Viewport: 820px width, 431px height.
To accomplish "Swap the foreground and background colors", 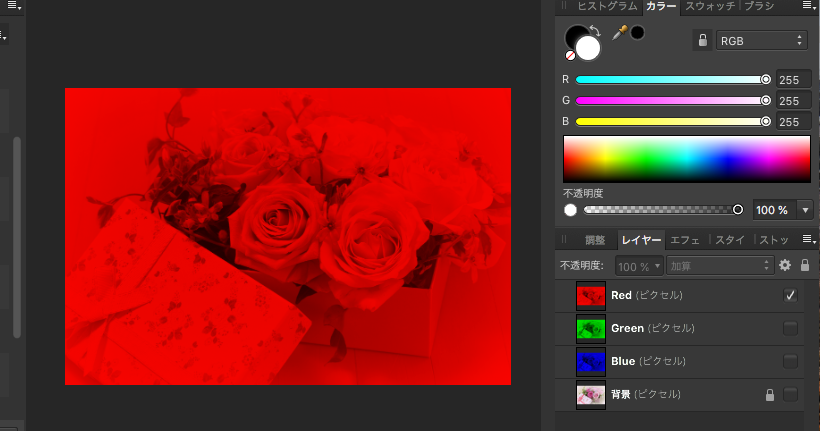I will 596,30.
